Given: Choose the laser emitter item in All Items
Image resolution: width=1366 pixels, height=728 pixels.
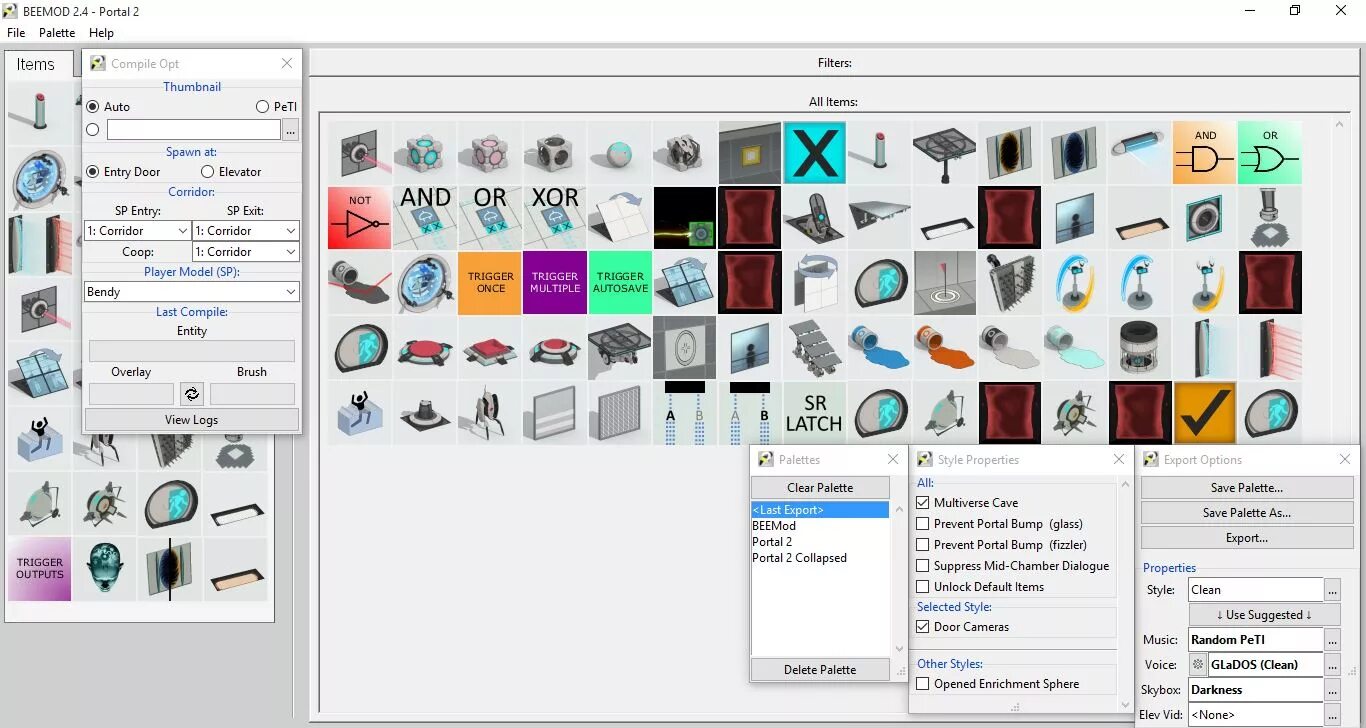Looking at the screenshot, I should tap(359, 153).
